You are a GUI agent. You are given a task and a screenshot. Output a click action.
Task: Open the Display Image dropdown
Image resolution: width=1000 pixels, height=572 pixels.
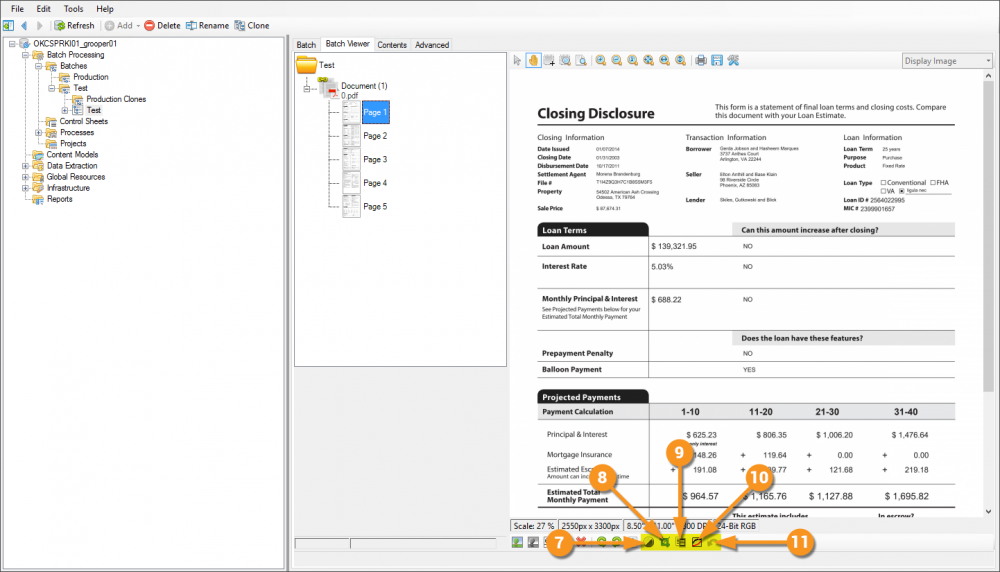(x=947, y=61)
